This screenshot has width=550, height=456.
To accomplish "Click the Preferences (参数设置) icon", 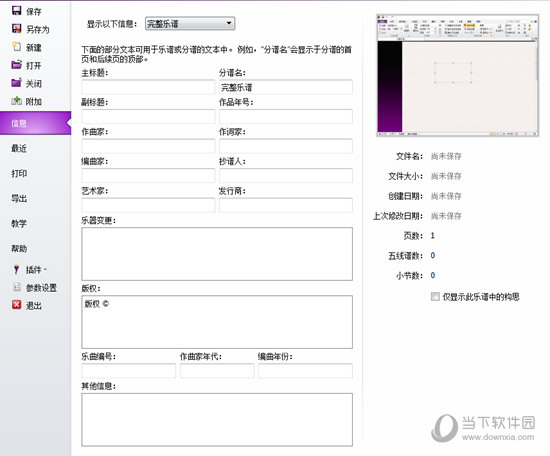I will [16, 287].
